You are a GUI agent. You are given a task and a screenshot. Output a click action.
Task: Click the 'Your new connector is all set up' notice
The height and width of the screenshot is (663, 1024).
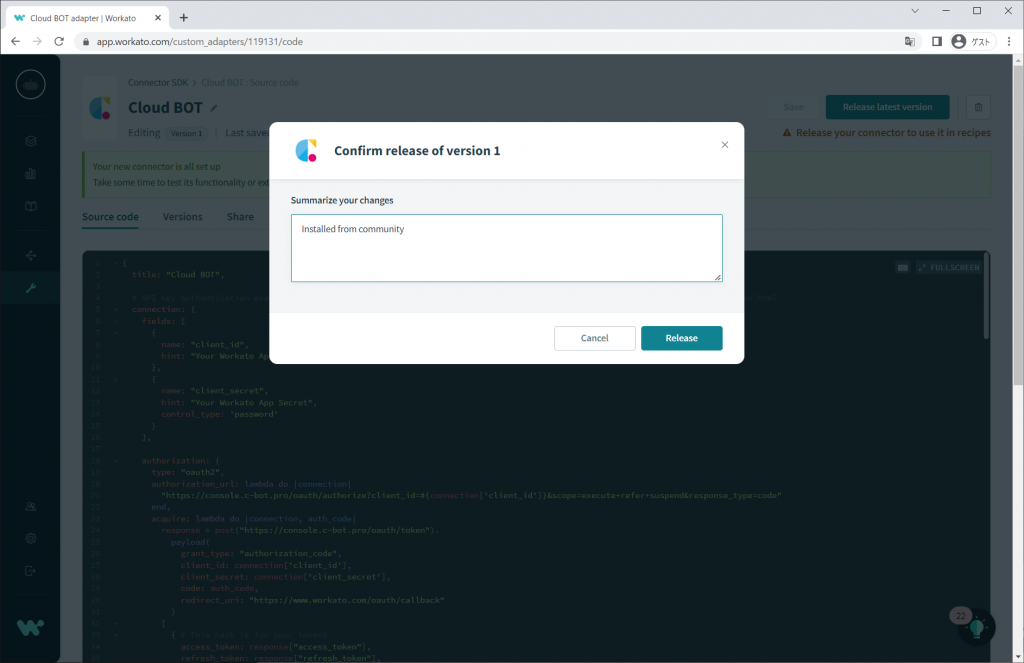click(x=157, y=167)
